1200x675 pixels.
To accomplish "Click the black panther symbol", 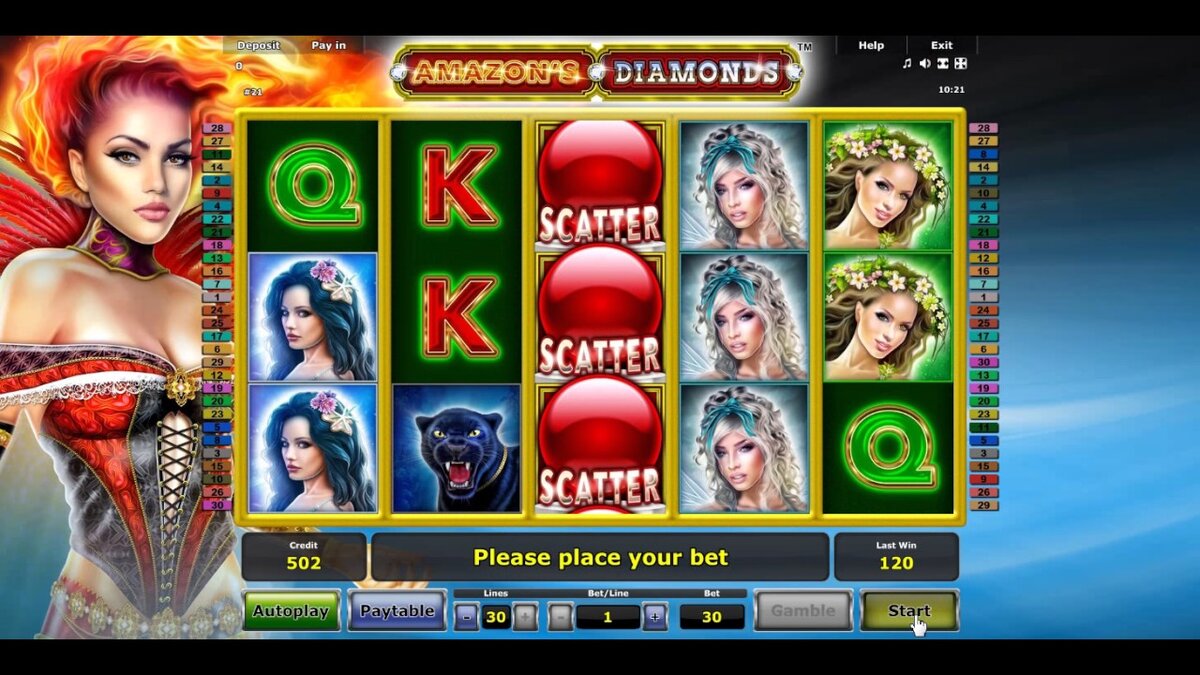I will [456, 448].
